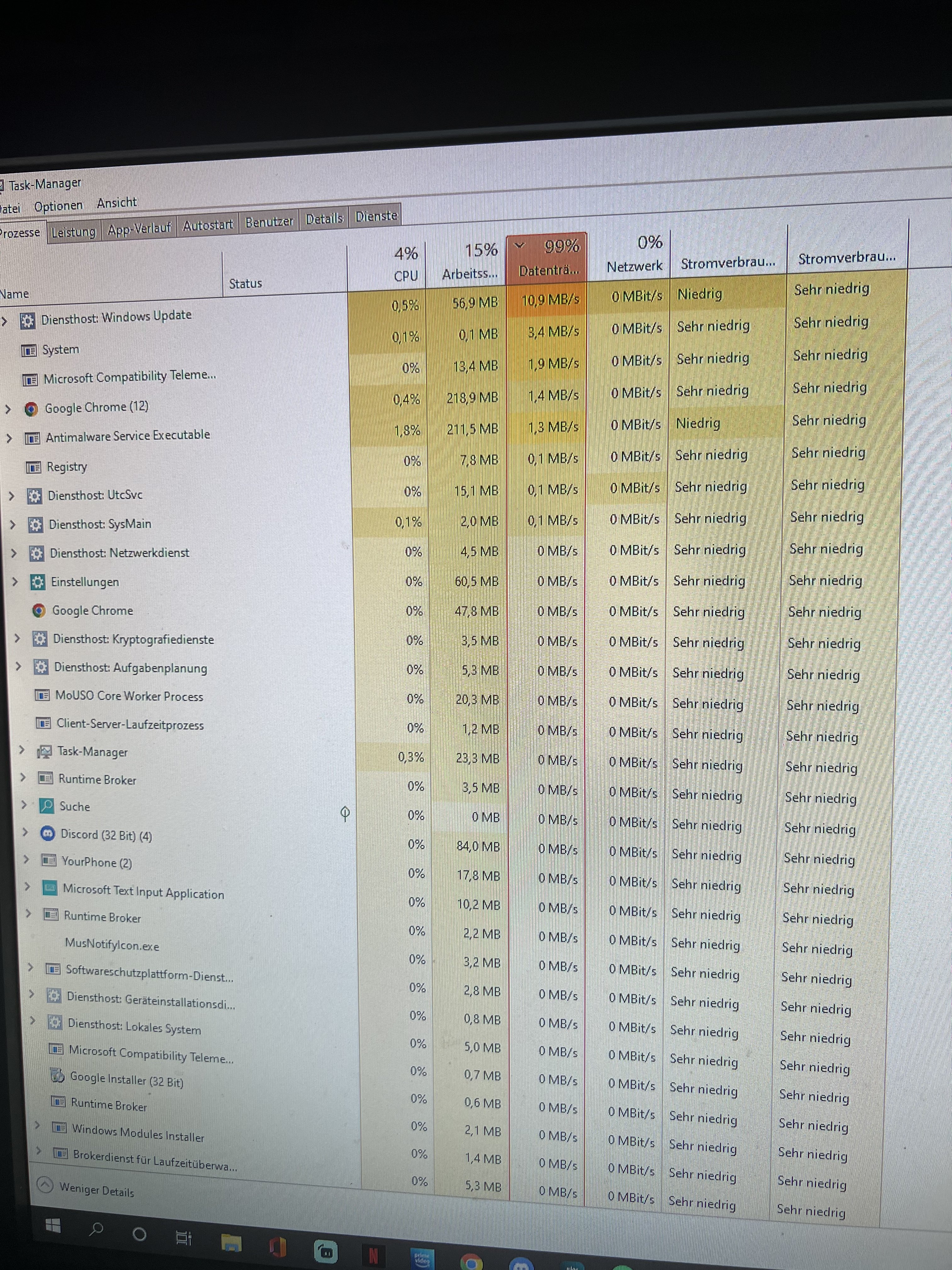Click the Task-Manager process icon
The width and height of the screenshot is (952, 1270).
point(44,752)
